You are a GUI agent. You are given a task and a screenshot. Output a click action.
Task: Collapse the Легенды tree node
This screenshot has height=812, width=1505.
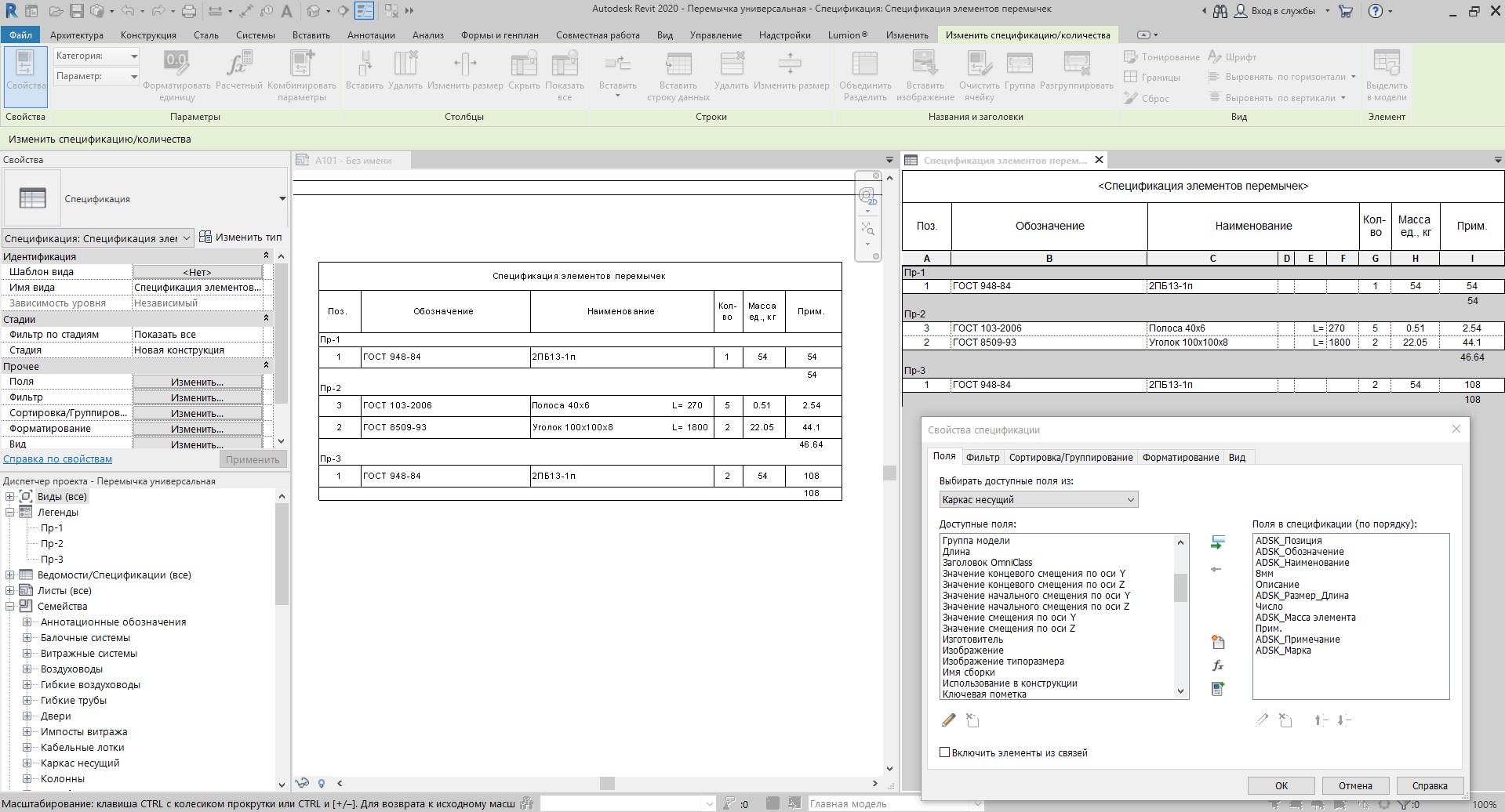10,513
